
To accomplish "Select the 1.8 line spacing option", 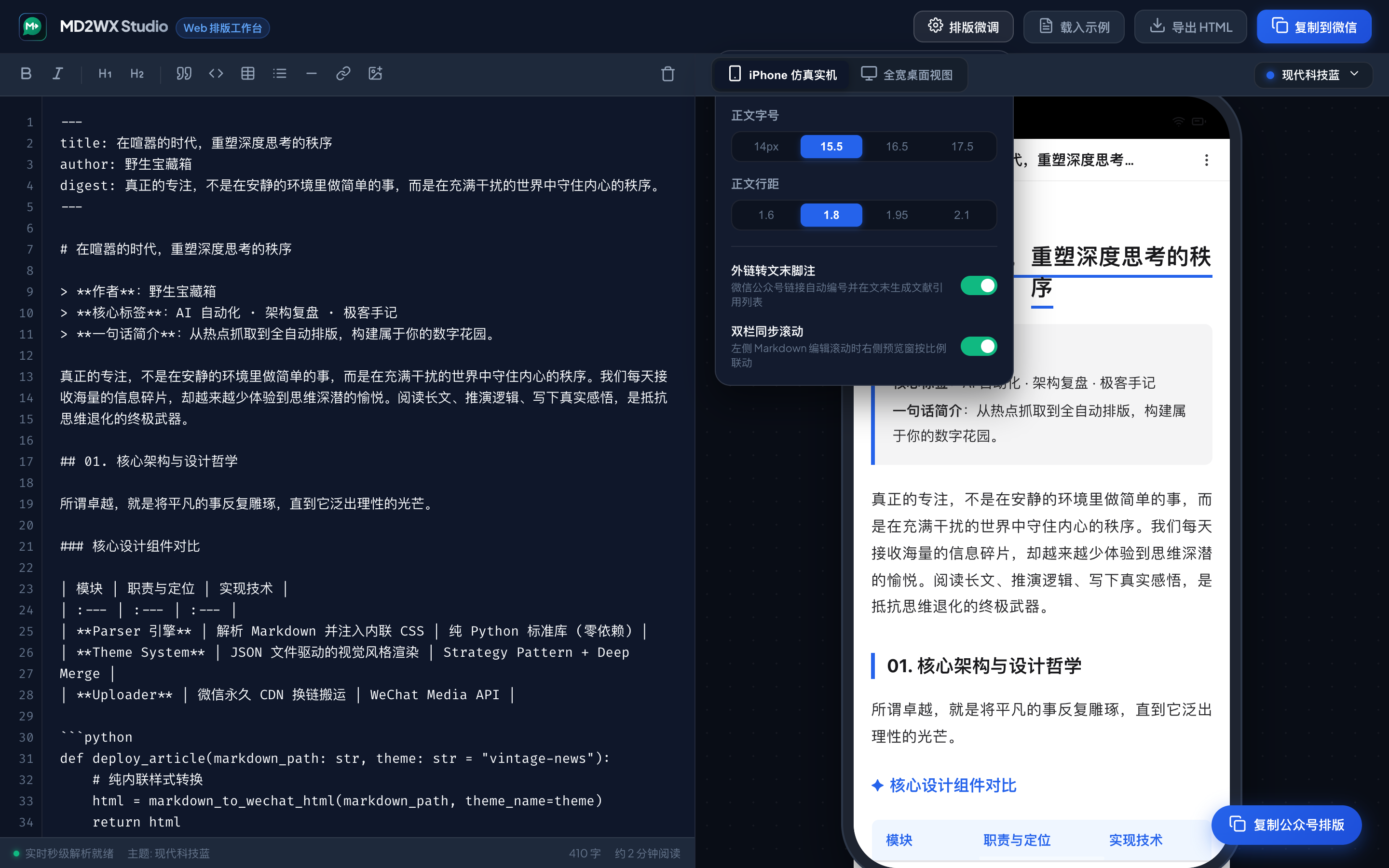I will click(x=831, y=215).
